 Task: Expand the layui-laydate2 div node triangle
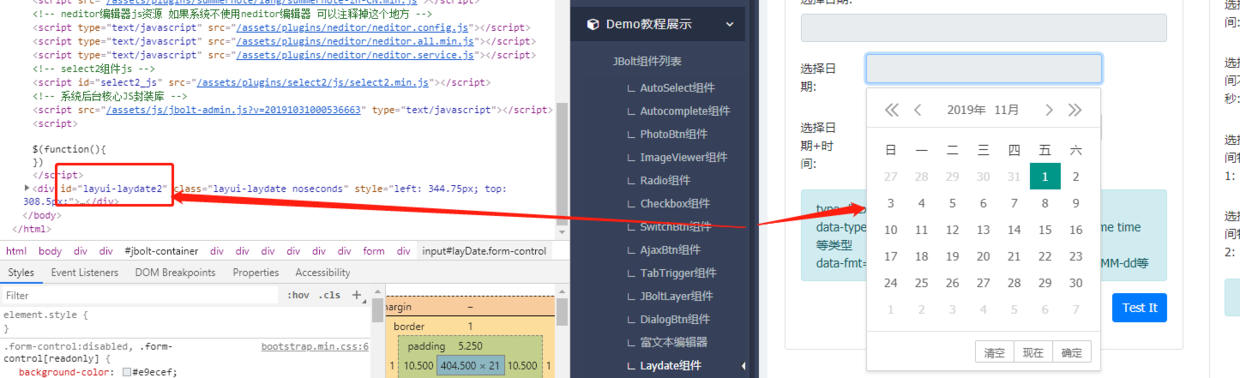point(27,188)
